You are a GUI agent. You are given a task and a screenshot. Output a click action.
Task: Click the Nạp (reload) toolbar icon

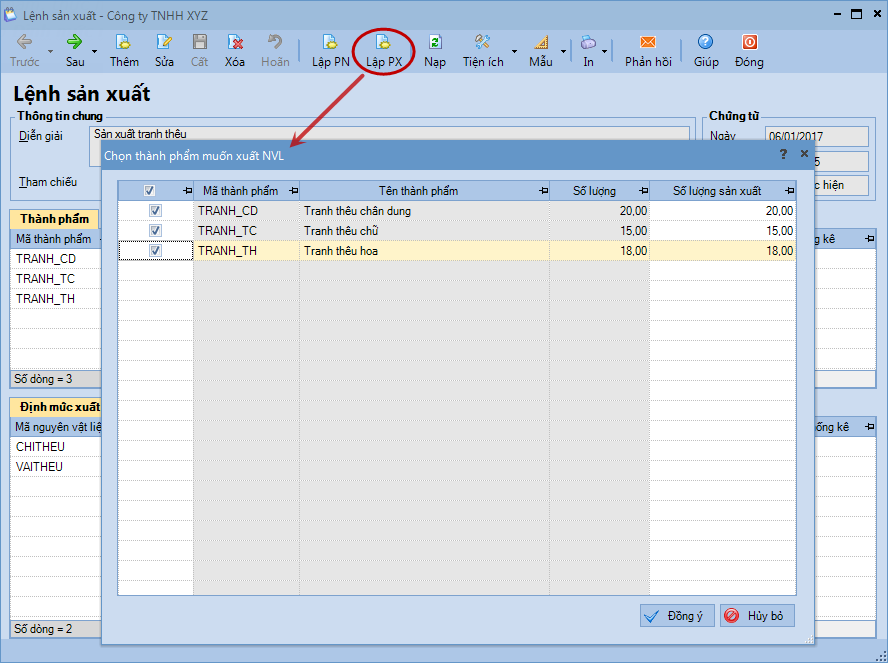435,43
